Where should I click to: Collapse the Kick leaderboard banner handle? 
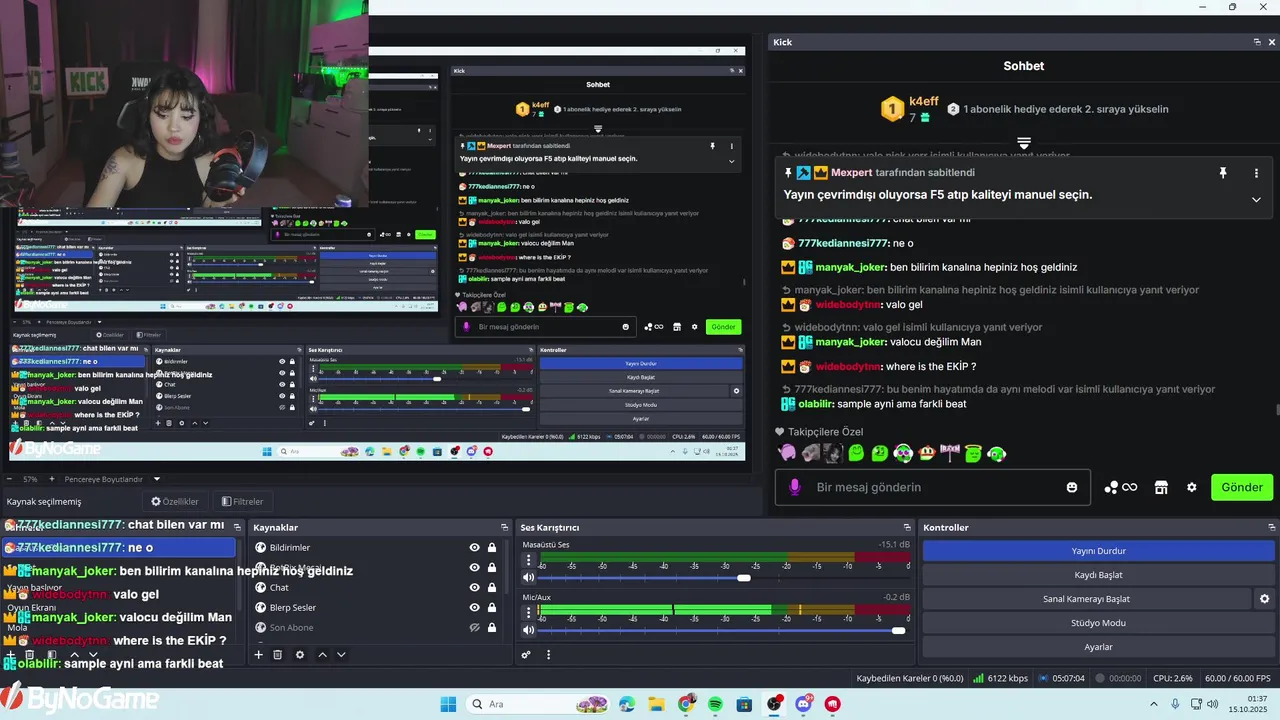pos(1023,144)
